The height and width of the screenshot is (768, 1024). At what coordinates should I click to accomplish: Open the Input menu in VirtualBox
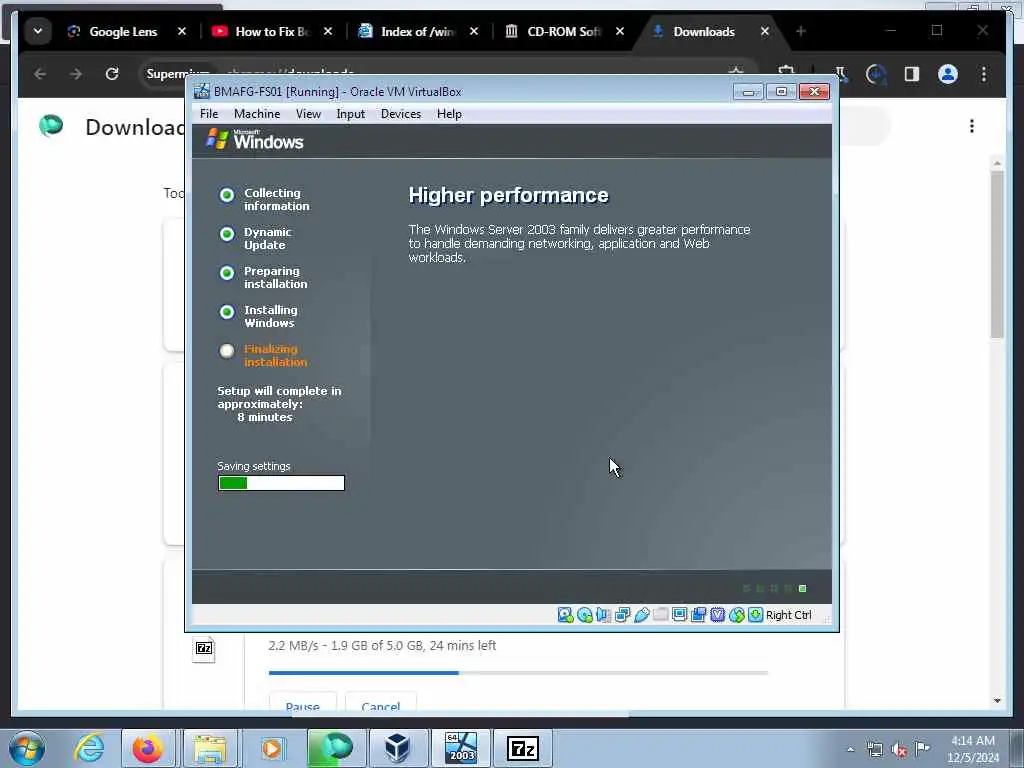pos(351,114)
